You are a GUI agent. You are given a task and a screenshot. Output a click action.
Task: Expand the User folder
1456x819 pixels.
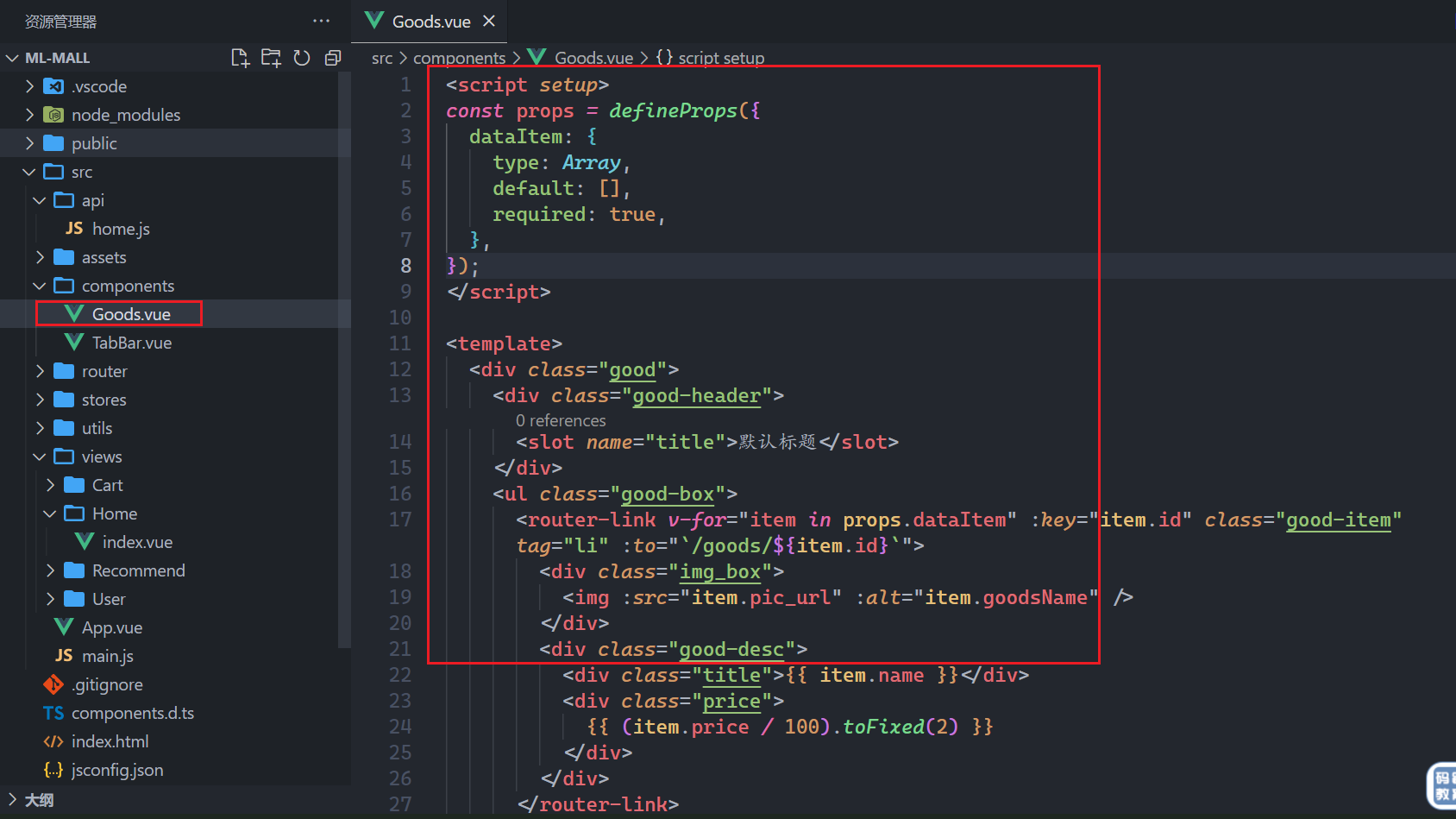point(50,599)
